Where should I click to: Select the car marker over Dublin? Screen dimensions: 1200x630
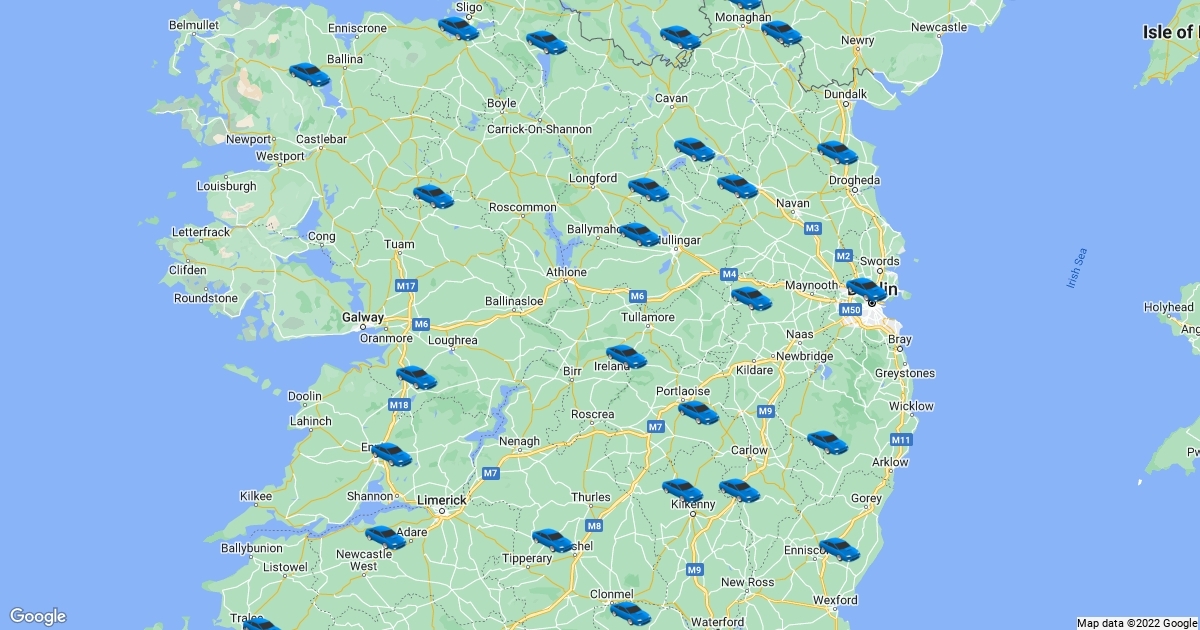[866, 290]
